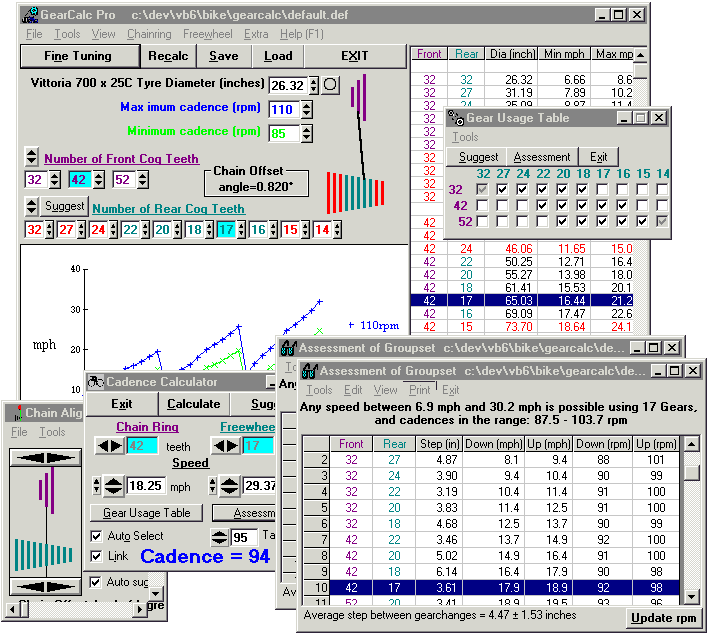707x634 pixels.
Task: Toggle row 52, column 24 checkbox in Gear Usage
Action: click(x=522, y=221)
